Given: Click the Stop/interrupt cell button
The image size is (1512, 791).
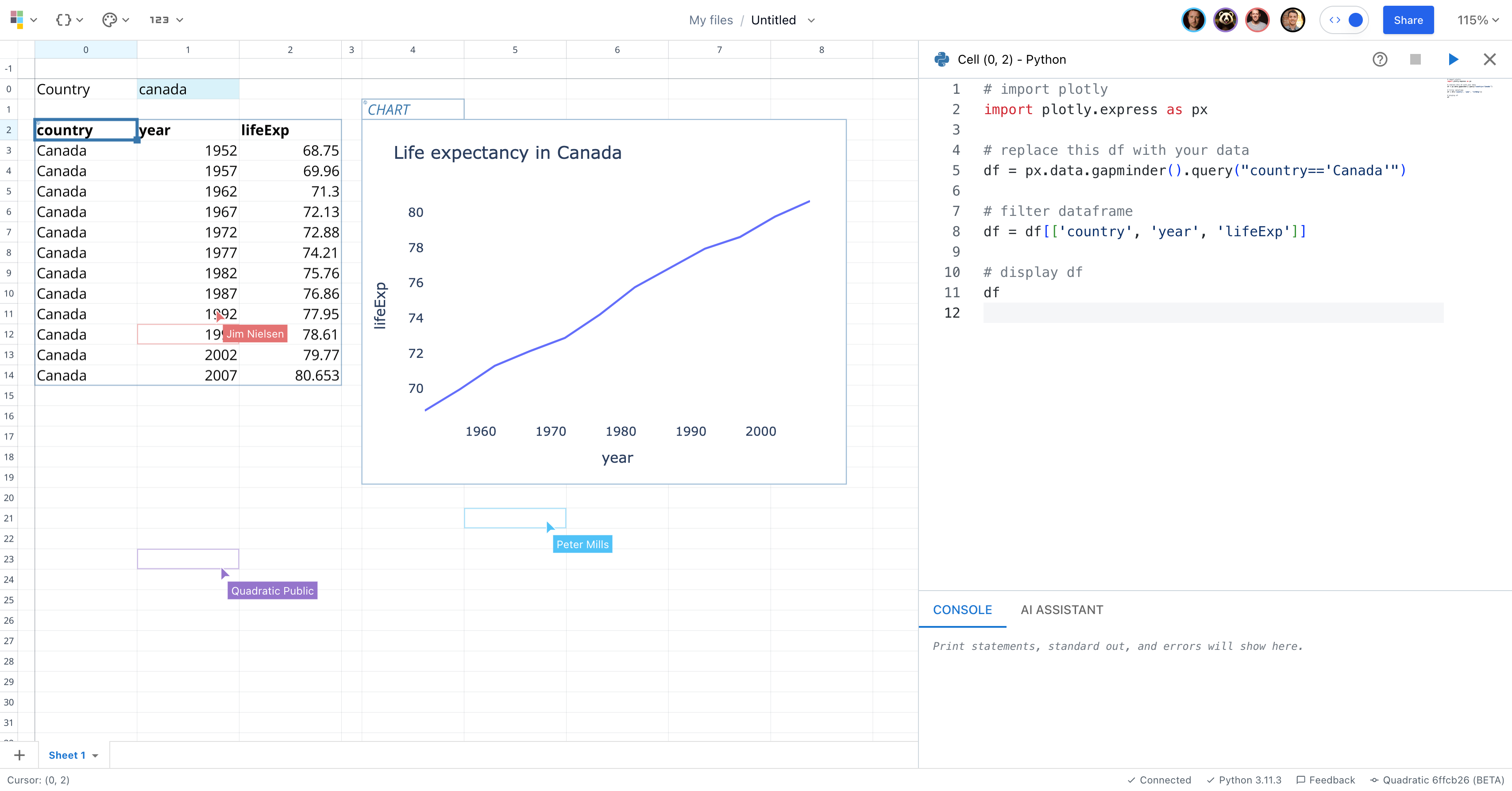Looking at the screenshot, I should coord(1416,59).
